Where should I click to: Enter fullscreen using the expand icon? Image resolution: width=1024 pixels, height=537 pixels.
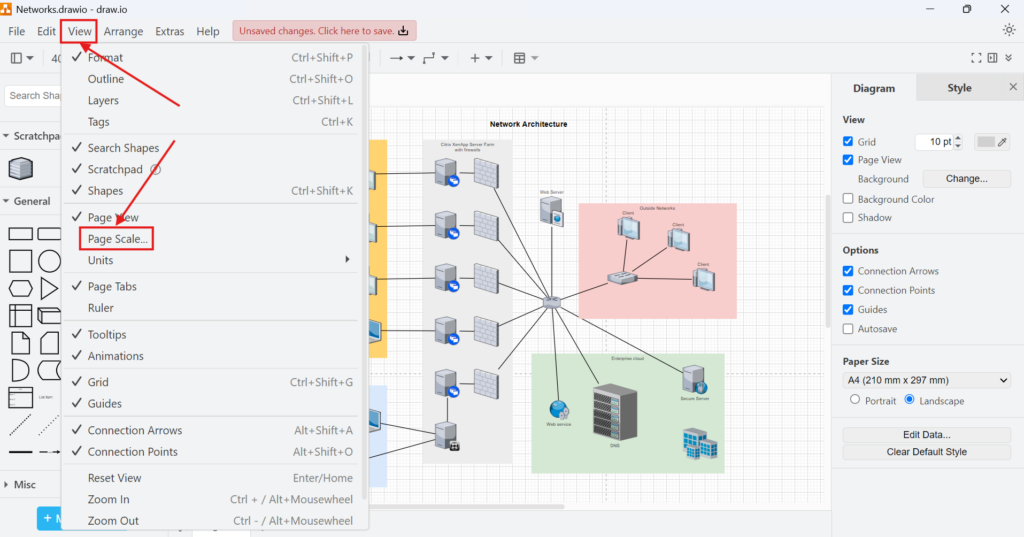click(x=976, y=58)
